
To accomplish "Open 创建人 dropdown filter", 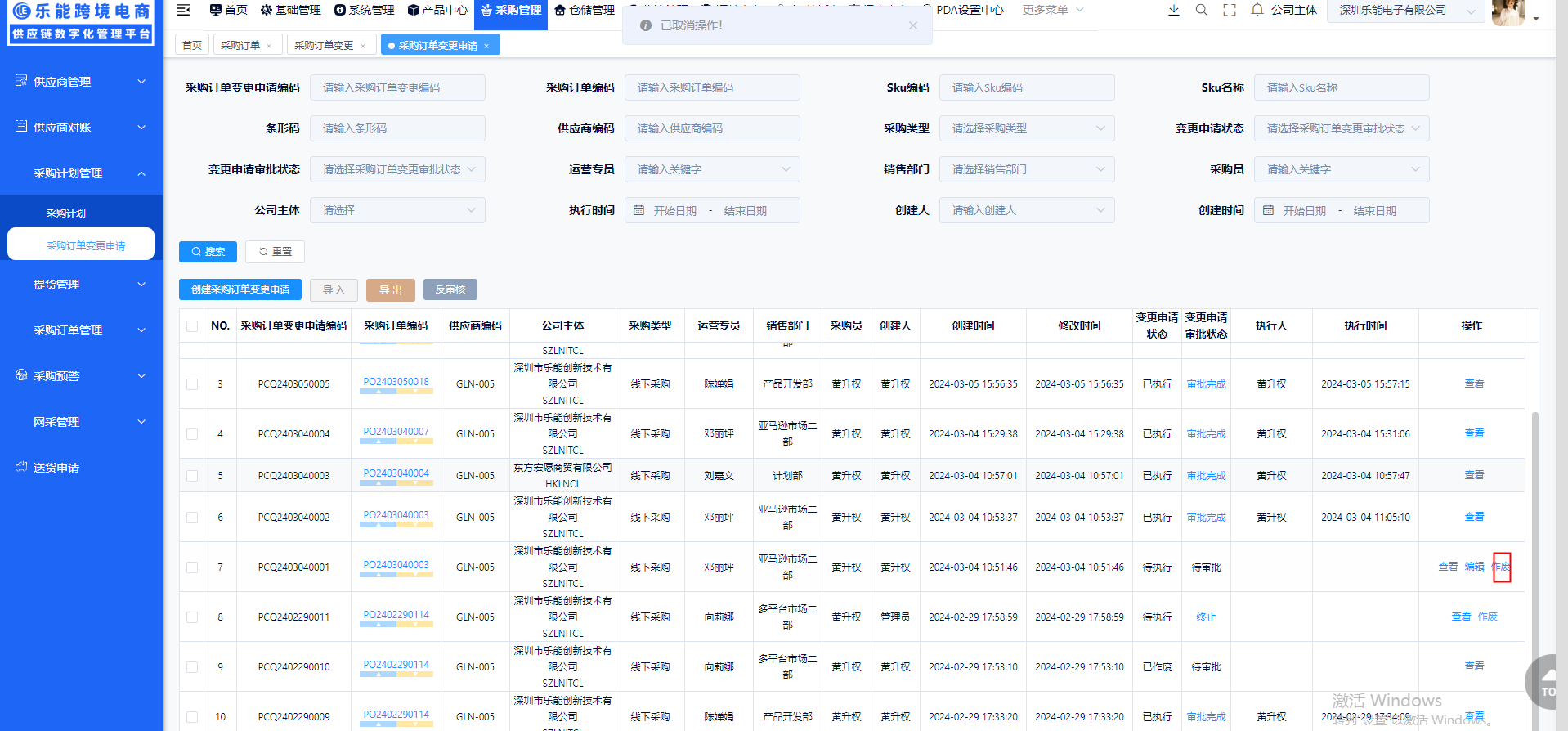I will pos(1027,210).
